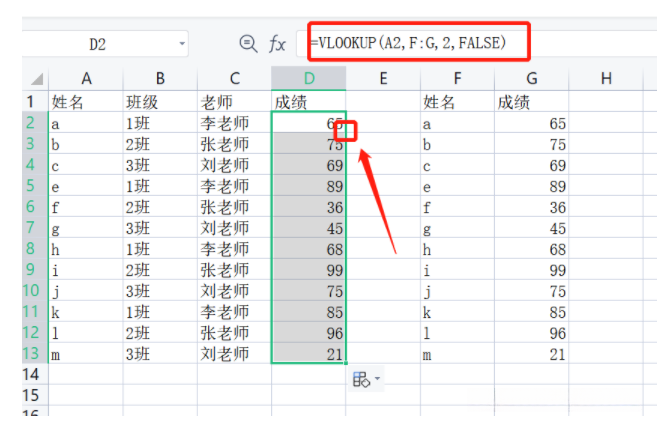This screenshot has width=657, height=421.
Task: Click cell G9 containing 99
Action: tap(531, 269)
